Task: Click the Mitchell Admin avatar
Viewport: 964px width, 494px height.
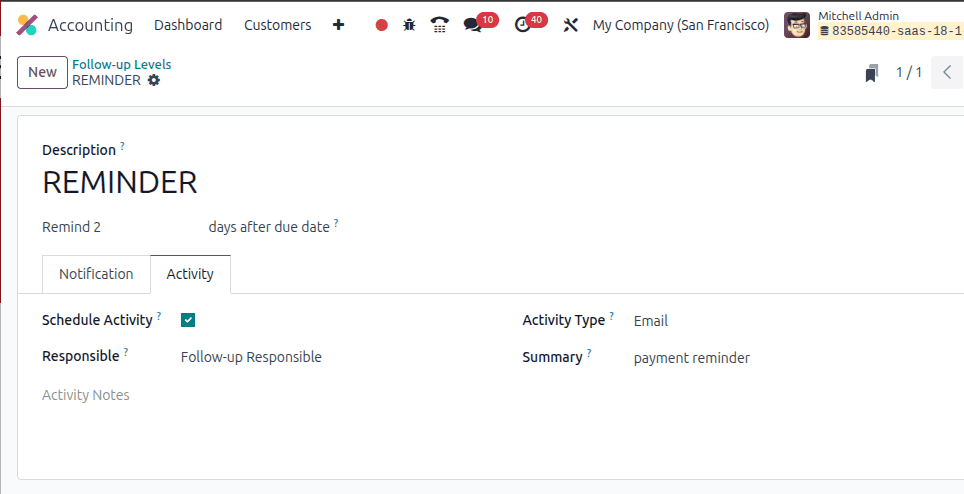Action: pyautogui.click(x=797, y=25)
